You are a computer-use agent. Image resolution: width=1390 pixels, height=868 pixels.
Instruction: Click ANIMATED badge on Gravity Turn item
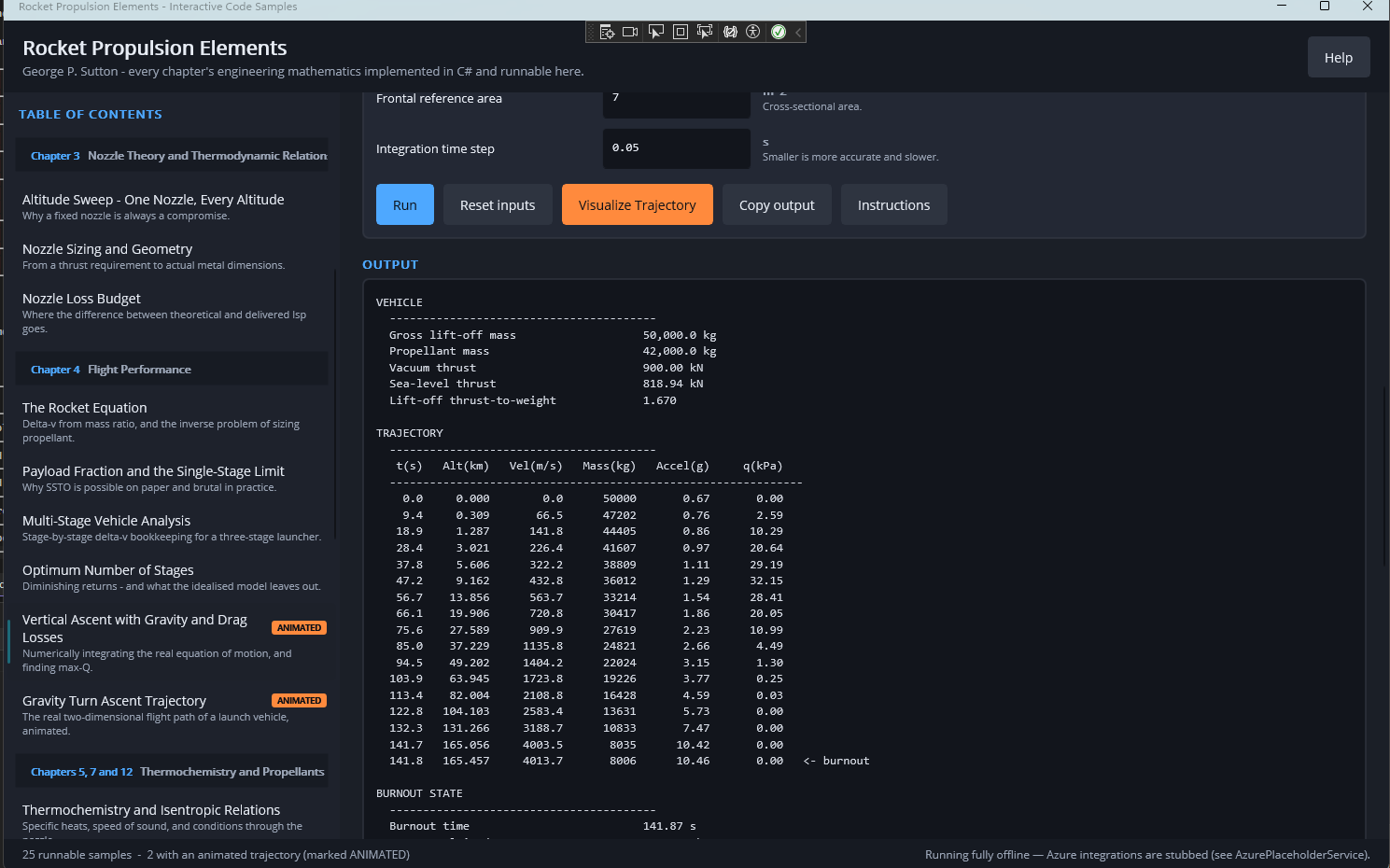(299, 701)
